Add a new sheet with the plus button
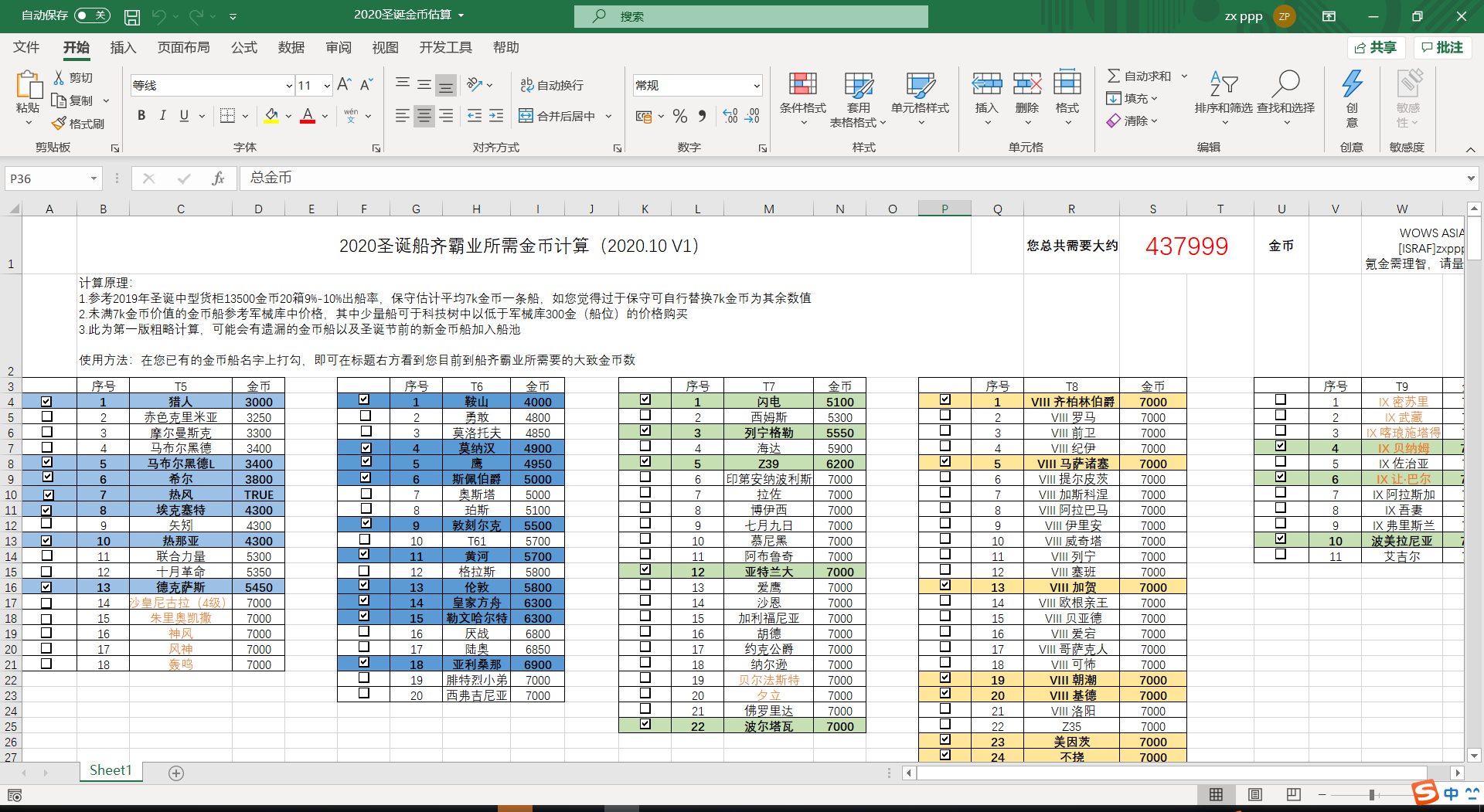This screenshot has height=812, width=1484. click(176, 771)
